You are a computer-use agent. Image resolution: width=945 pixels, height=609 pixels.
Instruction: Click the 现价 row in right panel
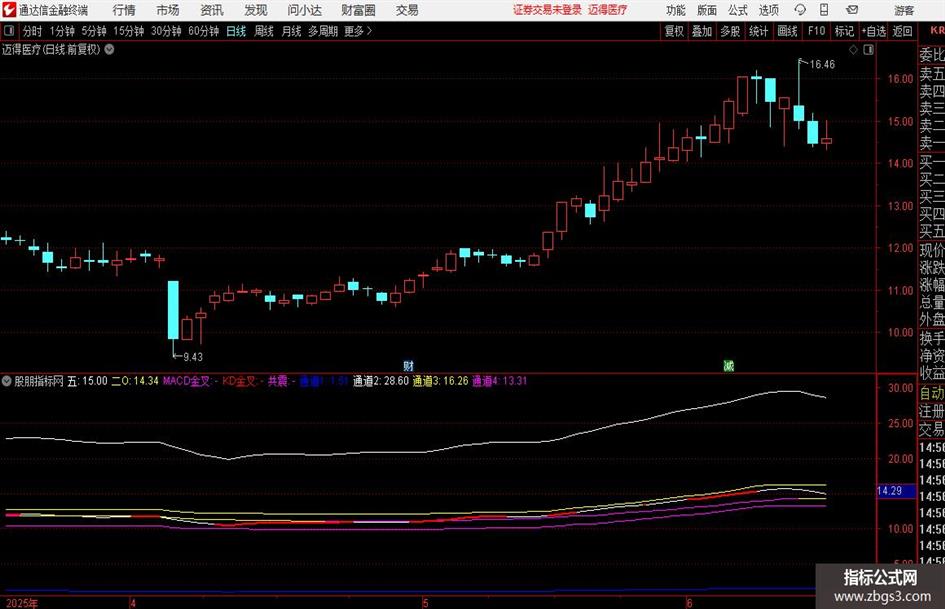(x=932, y=250)
